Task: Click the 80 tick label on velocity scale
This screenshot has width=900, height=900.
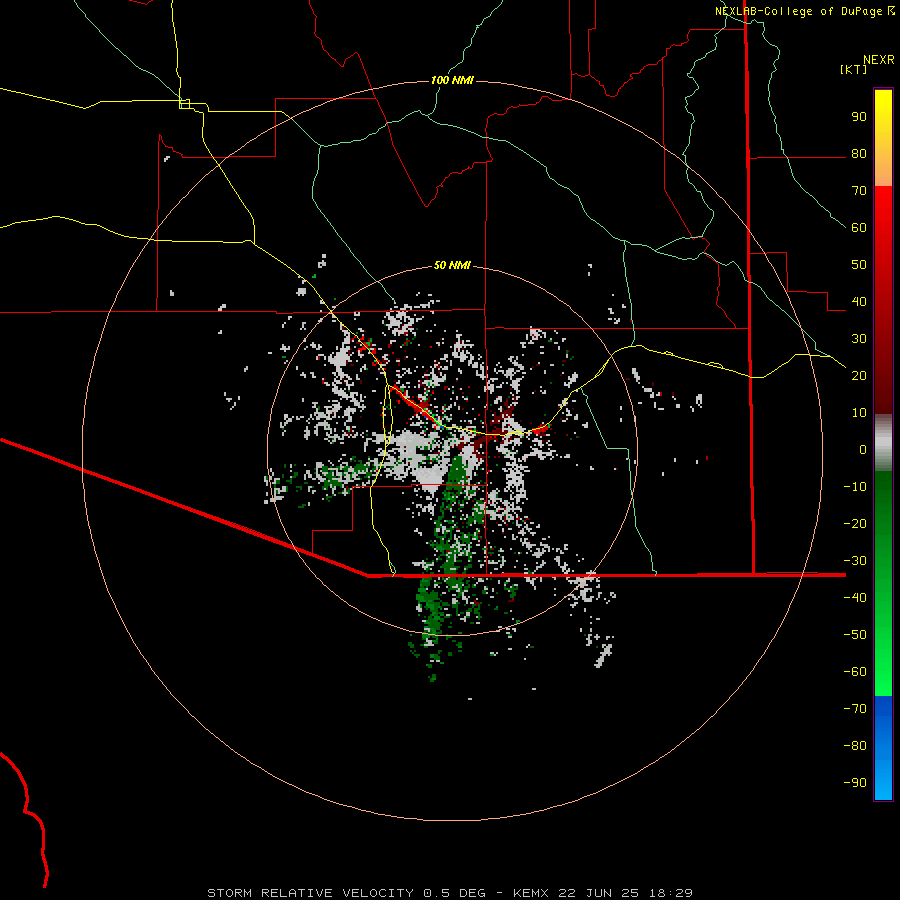Action: coord(859,154)
